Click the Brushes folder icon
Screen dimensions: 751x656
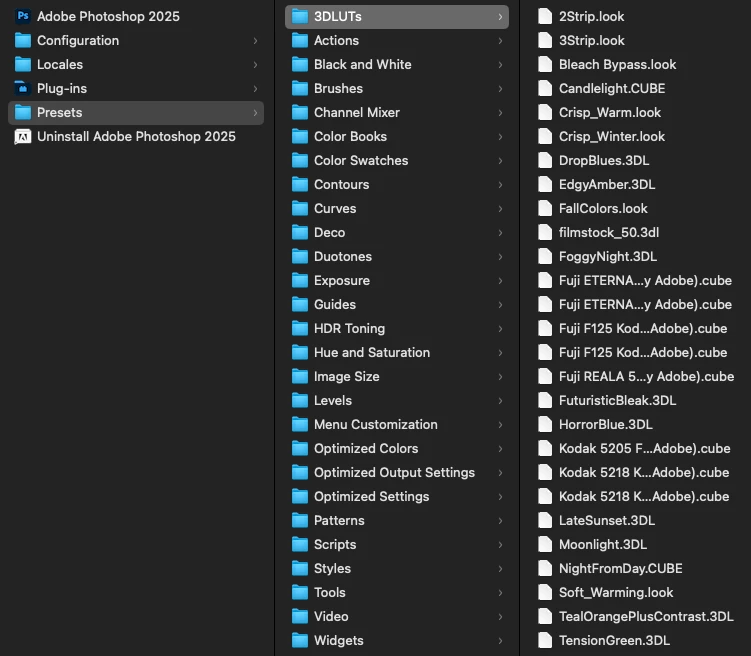300,89
